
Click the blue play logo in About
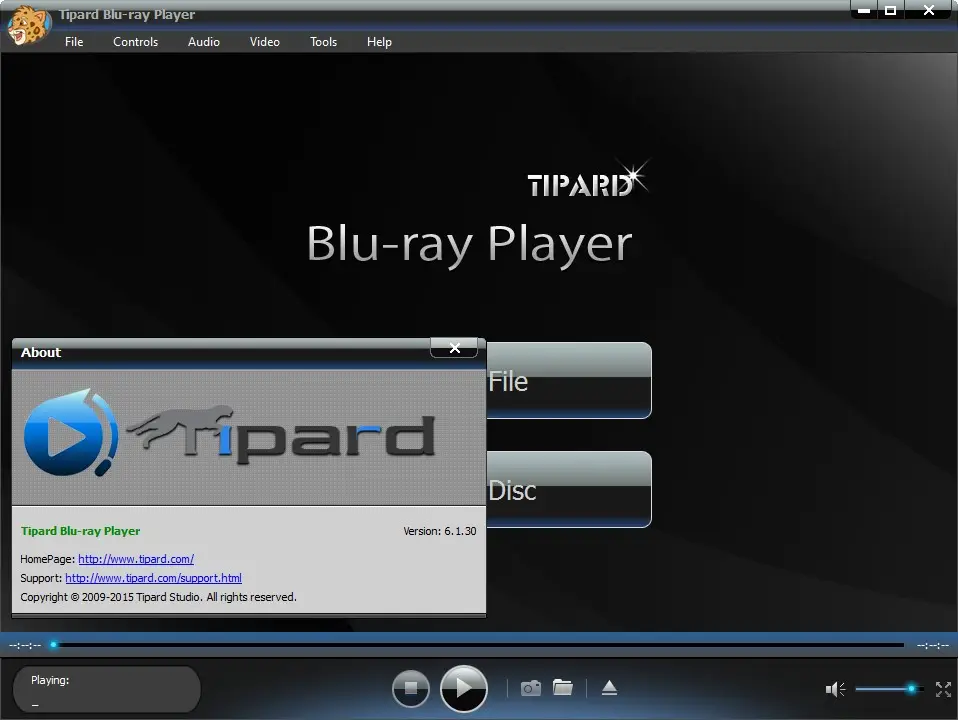tap(71, 434)
